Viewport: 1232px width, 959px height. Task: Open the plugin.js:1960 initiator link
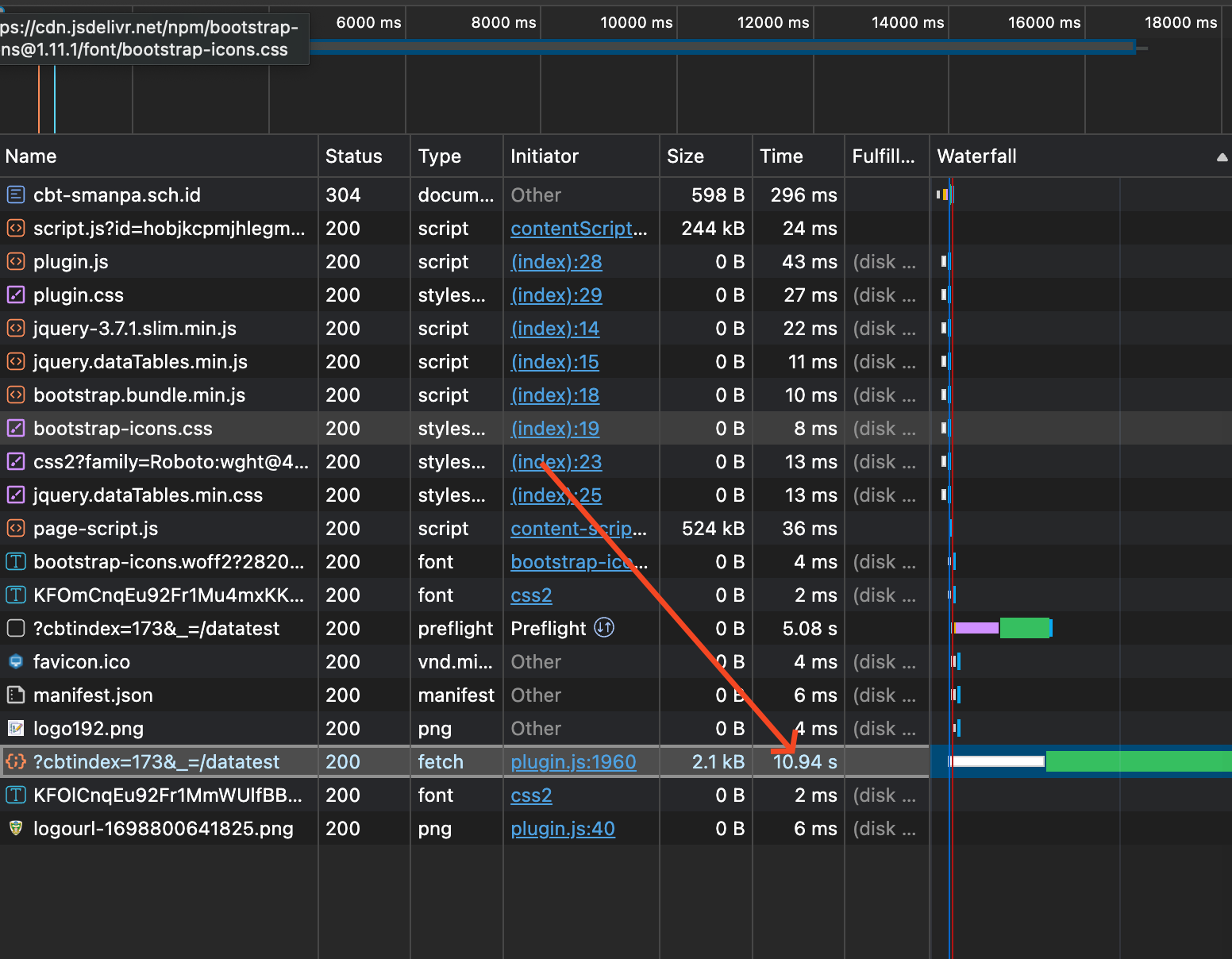[573, 761]
